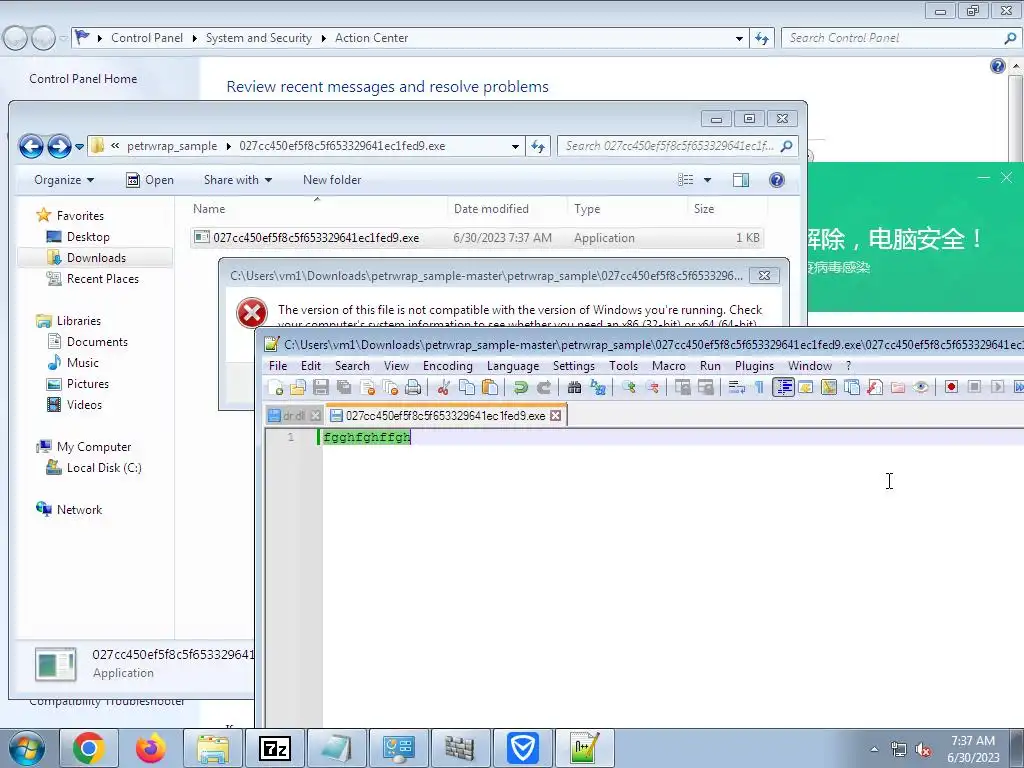Click the Paste icon in Notepad++ toolbar
Viewport: 1024px width, 768px height.
point(490,387)
